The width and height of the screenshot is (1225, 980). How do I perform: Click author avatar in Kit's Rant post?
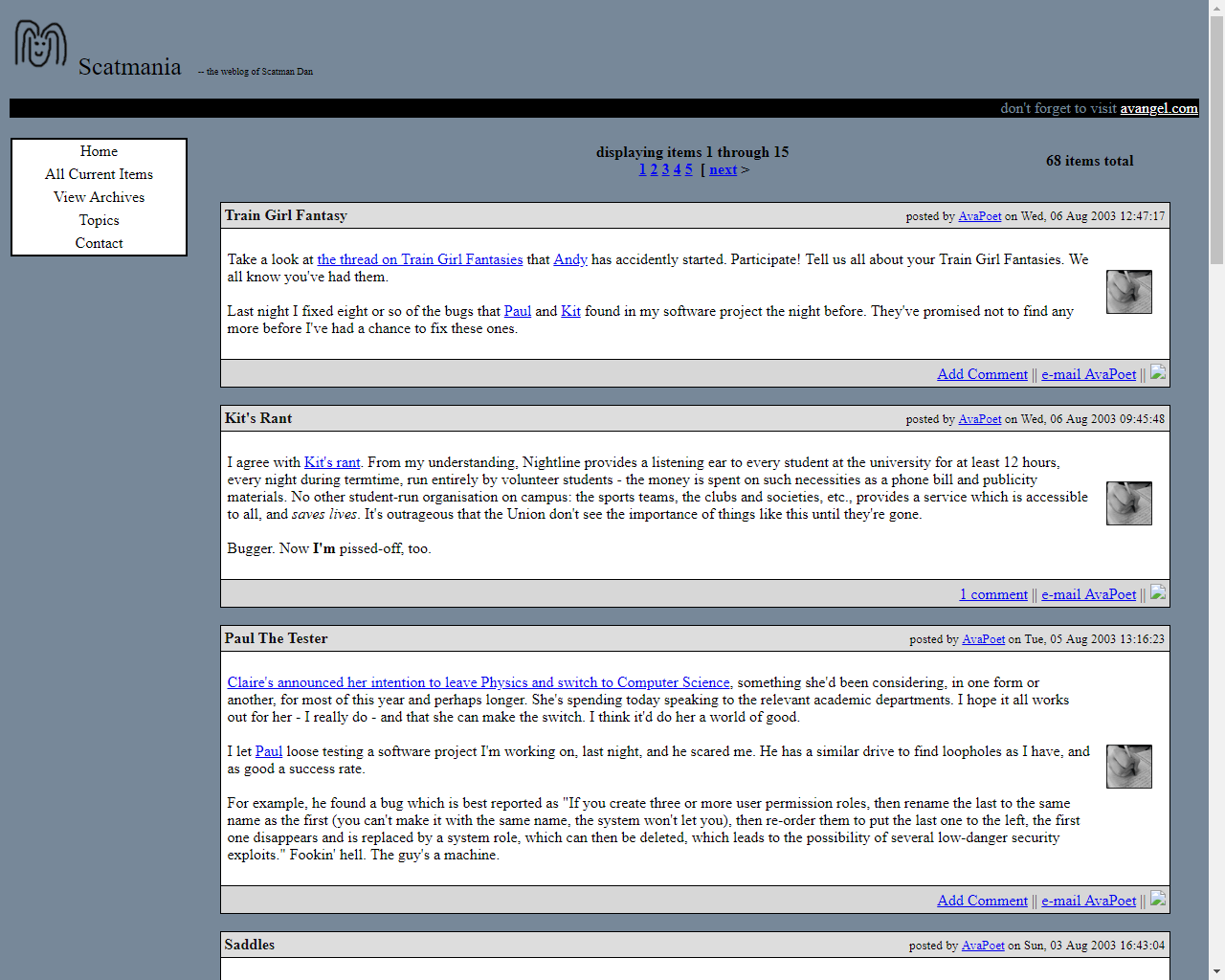tap(1128, 503)
